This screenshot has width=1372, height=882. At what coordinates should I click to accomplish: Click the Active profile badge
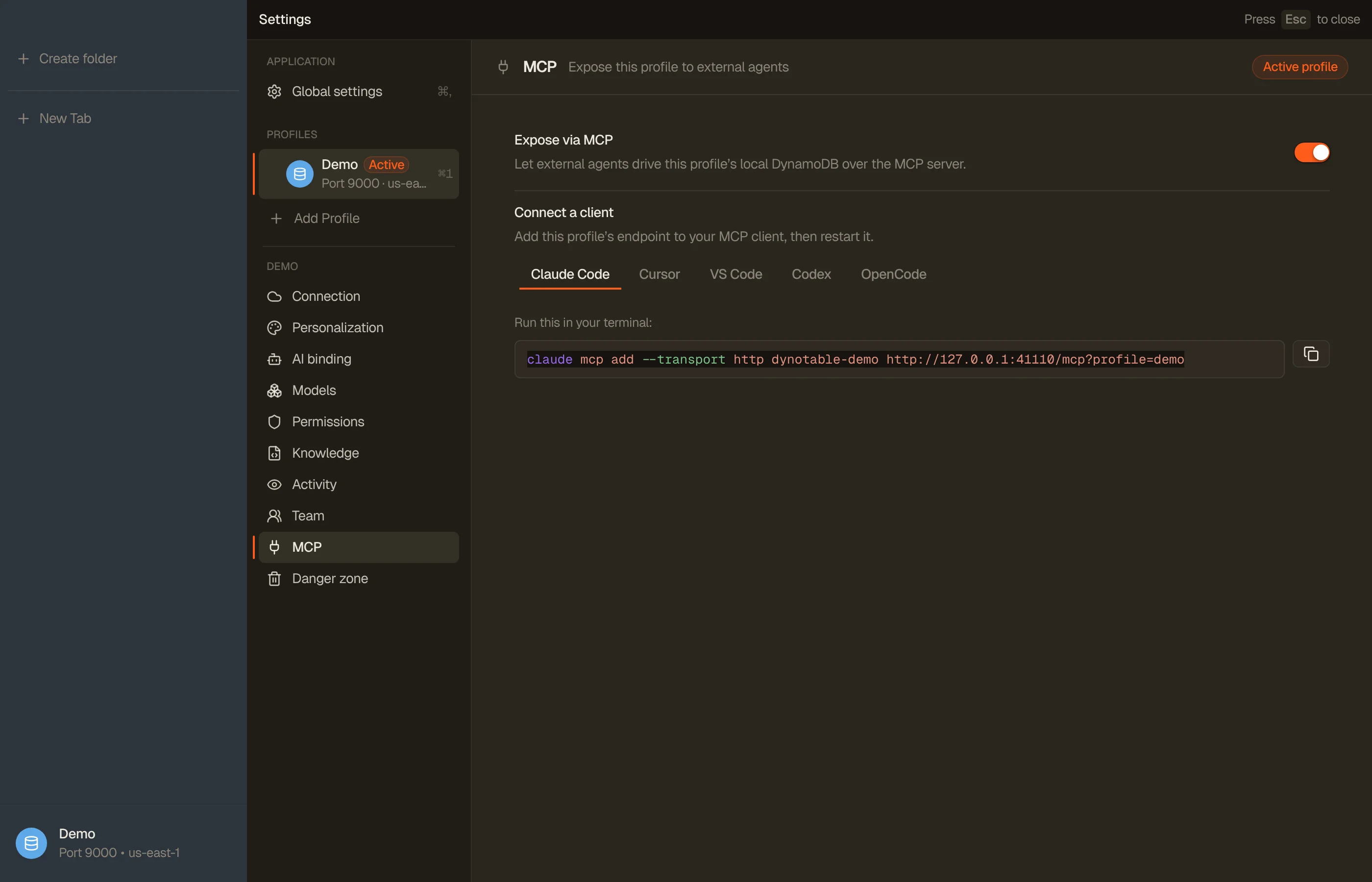click(1300, 67)
